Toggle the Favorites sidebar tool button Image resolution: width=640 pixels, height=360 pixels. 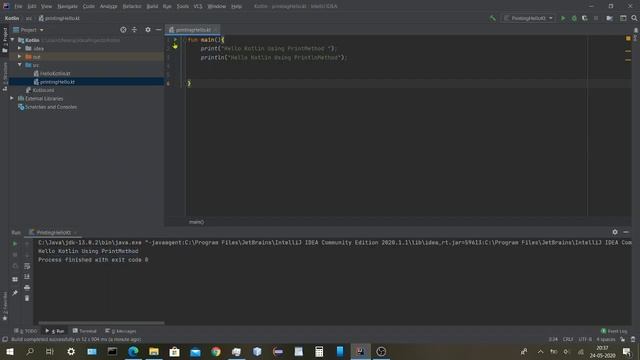tap(5, 306)
